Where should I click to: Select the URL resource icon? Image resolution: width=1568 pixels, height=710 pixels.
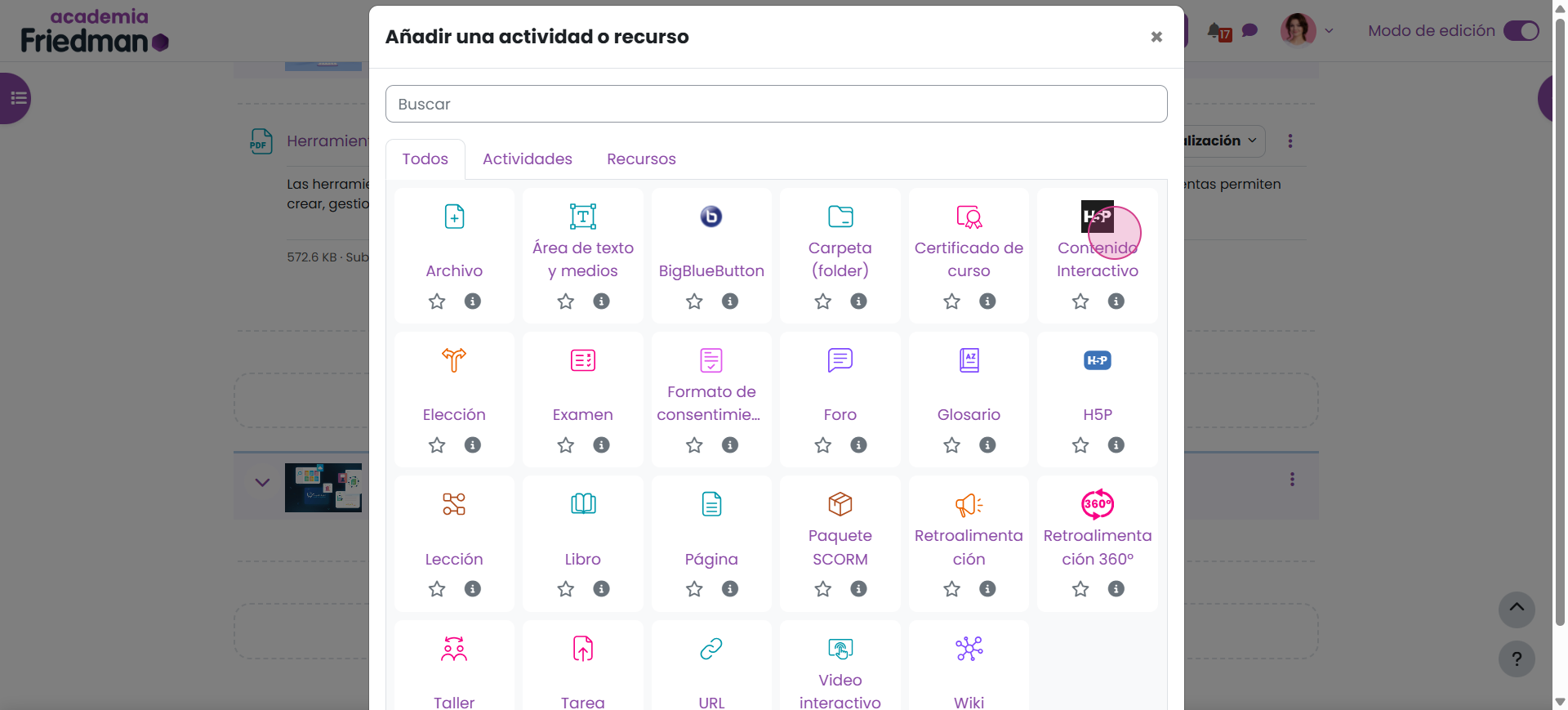pos(711,649)
